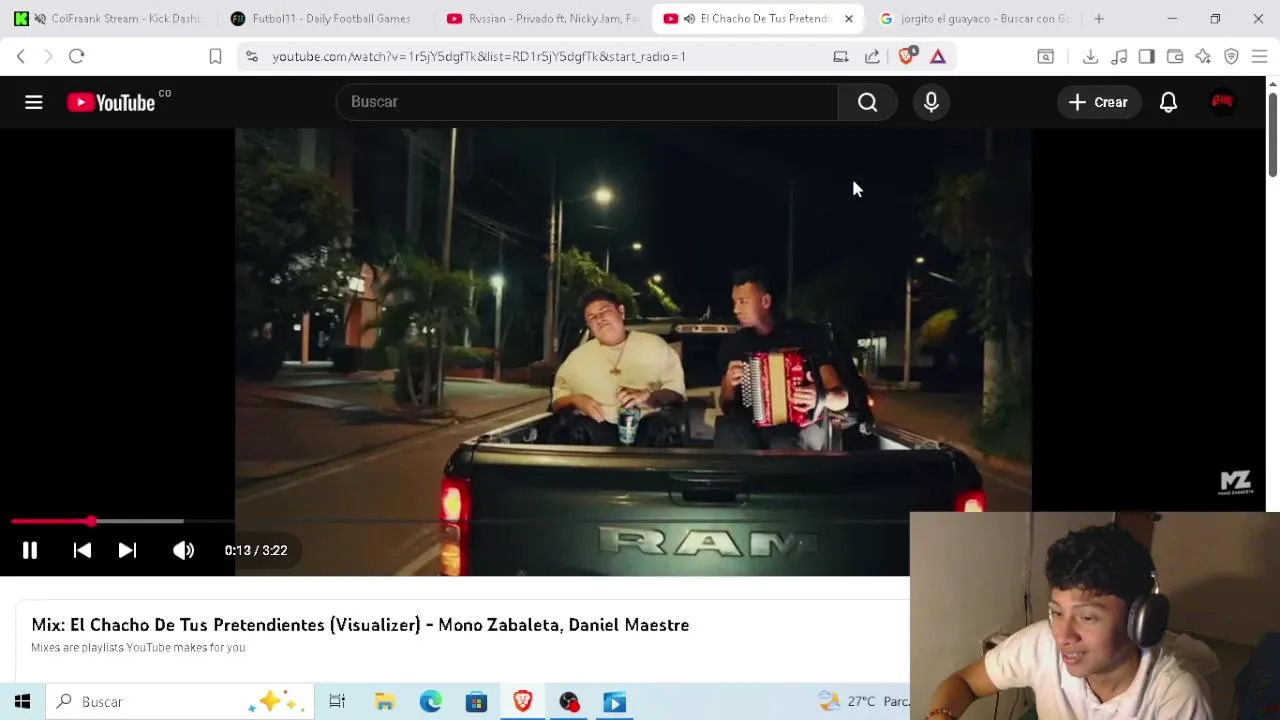Screen dimensions: 1280x720
Task: Go forward in browser history
Action: point(48,57)
